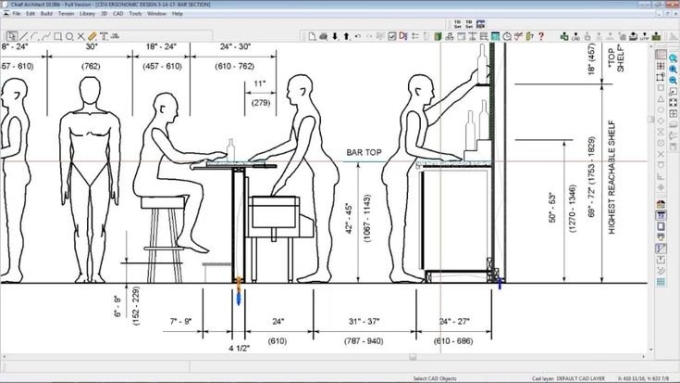Pick the rectangle box drawing tool
The image size is (680, 383).
click(x=58, y=36)
